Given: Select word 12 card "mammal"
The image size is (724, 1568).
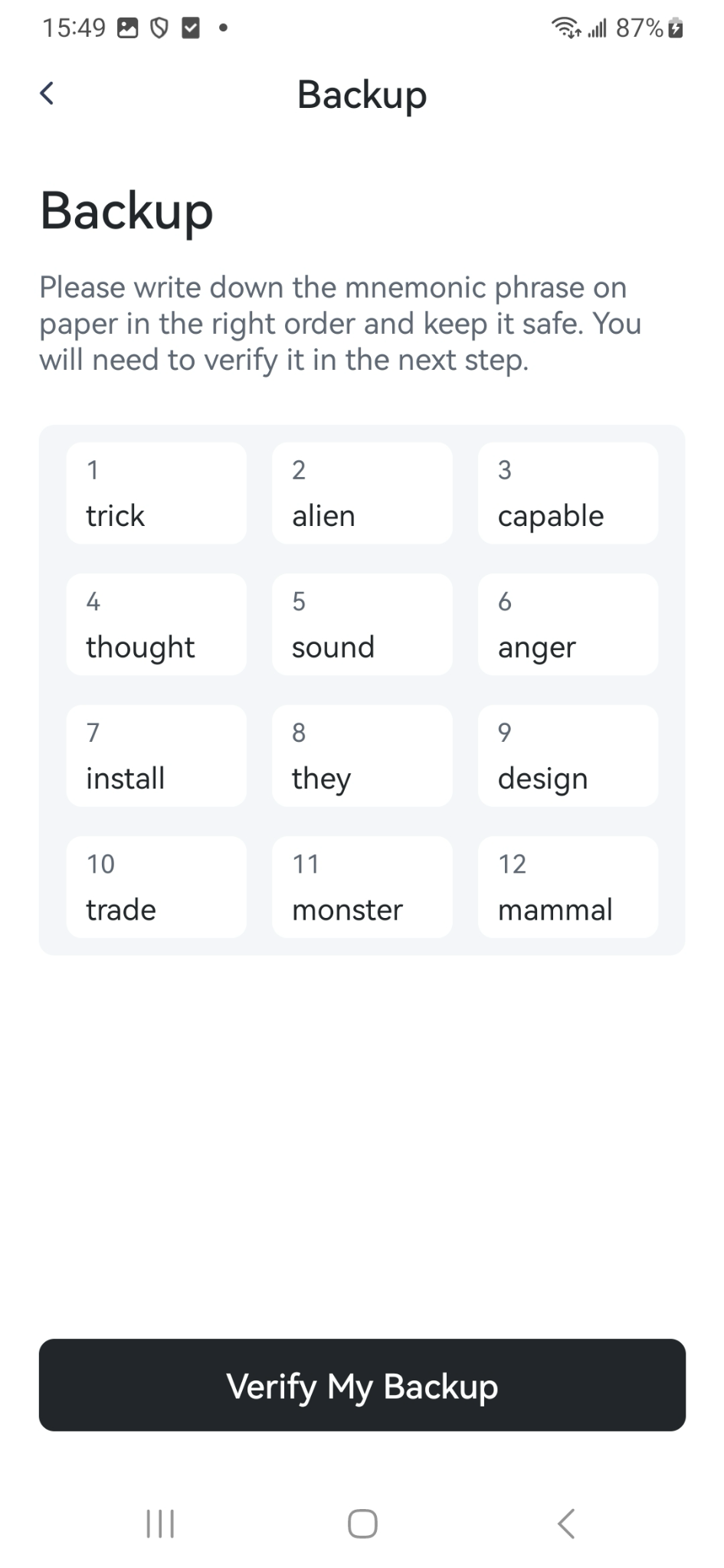Looking at the screenshot, I should pos(568,887).
